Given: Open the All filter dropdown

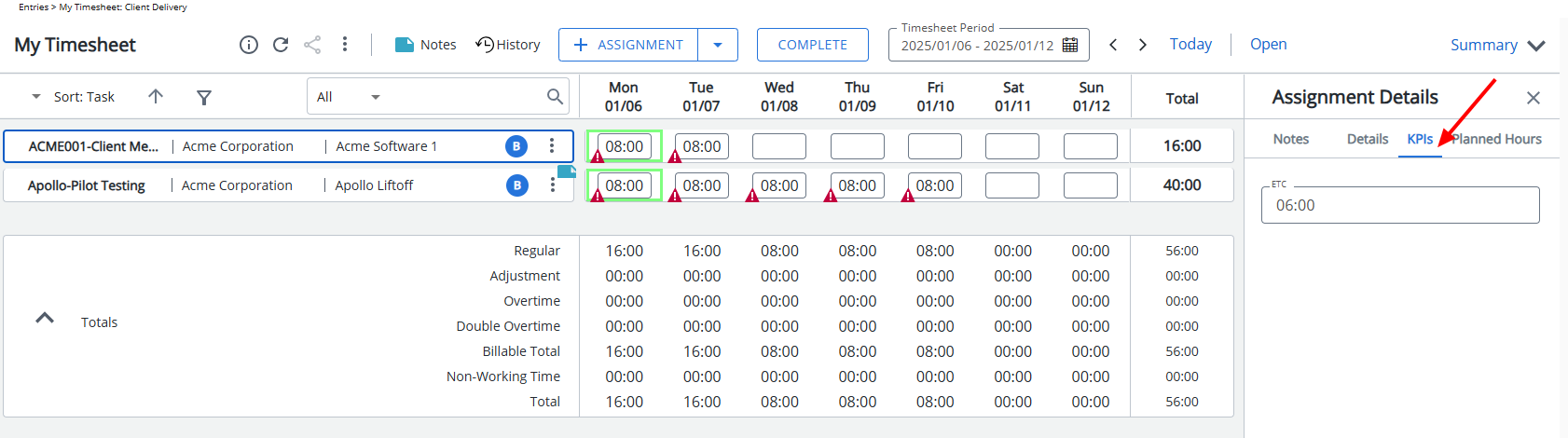Looking at the screenshot, I should click(349, 97).
